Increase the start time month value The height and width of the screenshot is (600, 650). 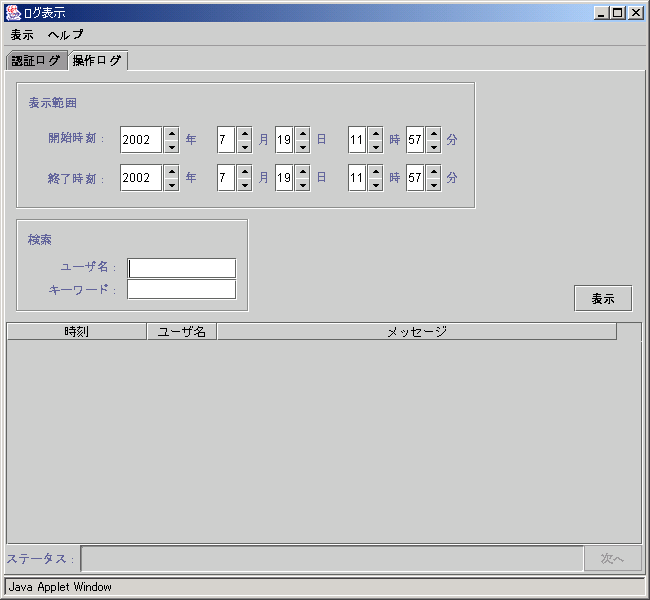(x=244, y=133)
